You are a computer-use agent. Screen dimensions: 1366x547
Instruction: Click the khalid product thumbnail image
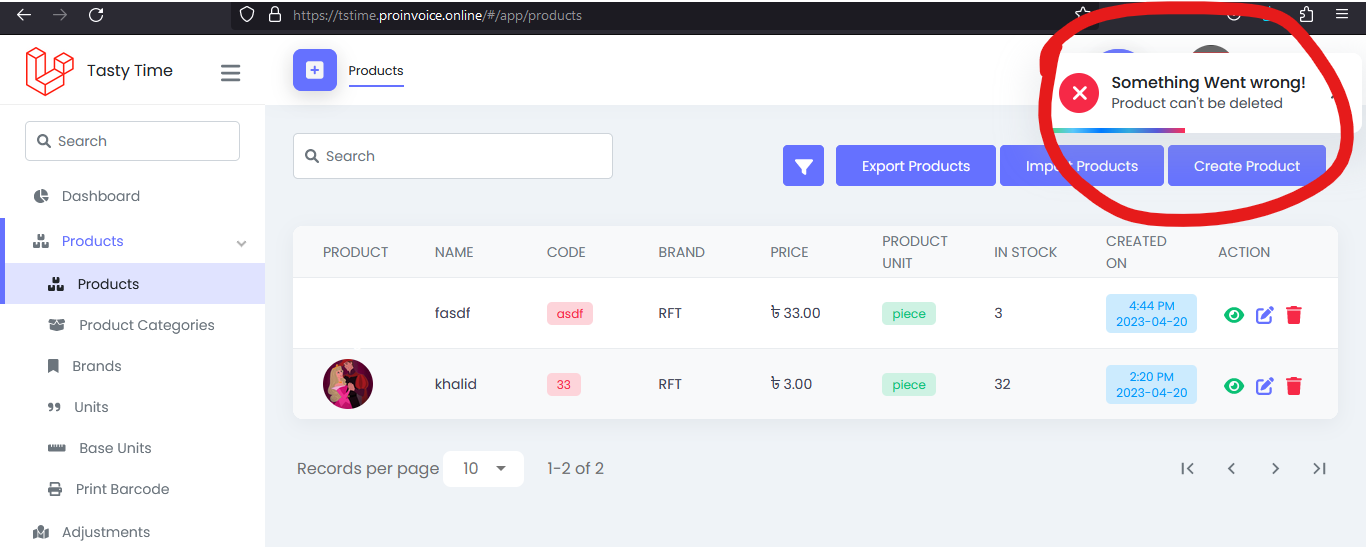point(348,384)
